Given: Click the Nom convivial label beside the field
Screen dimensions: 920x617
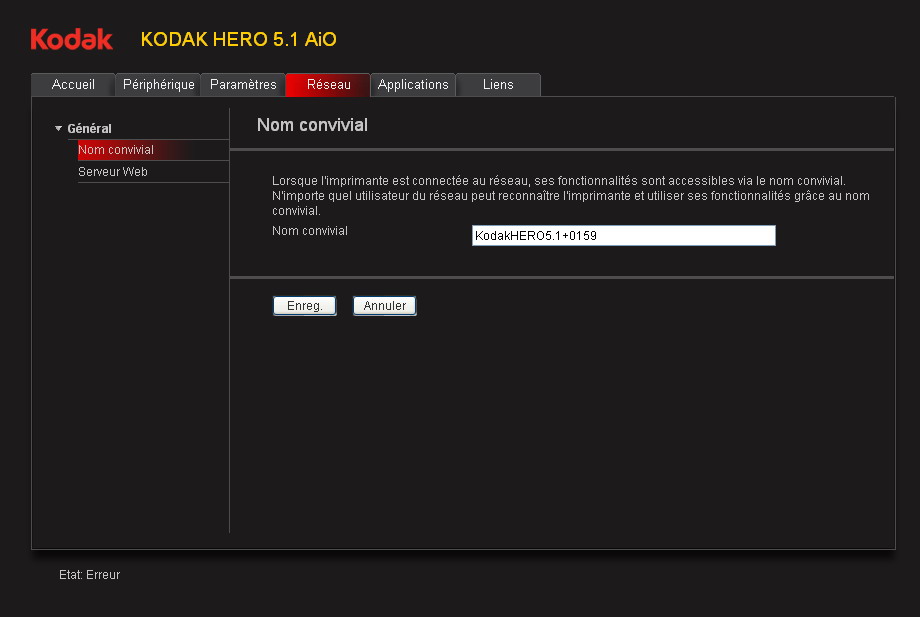Looking at the screenshot, I should 310,231.
